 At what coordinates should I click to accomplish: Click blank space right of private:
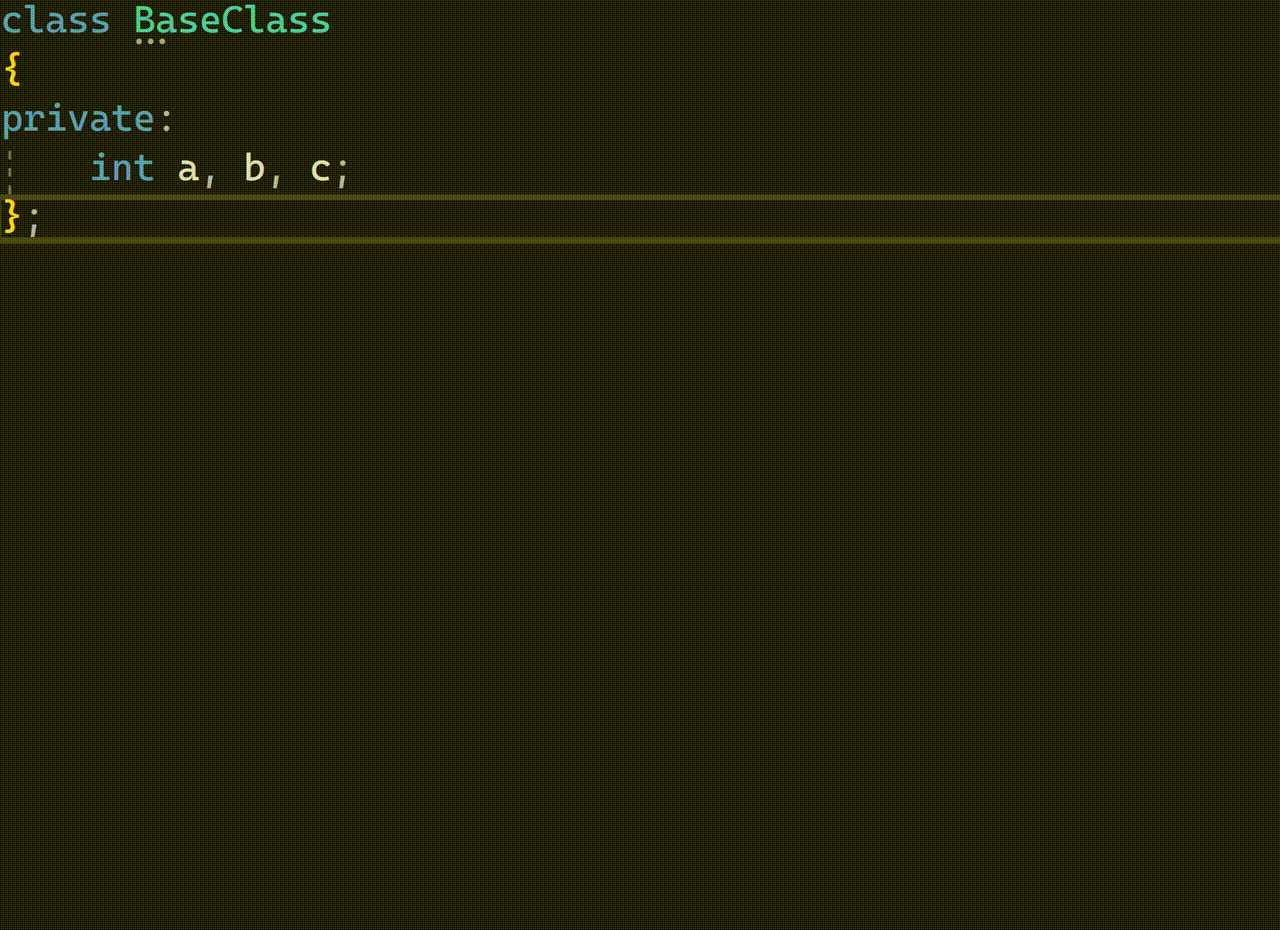coord(700,119)
